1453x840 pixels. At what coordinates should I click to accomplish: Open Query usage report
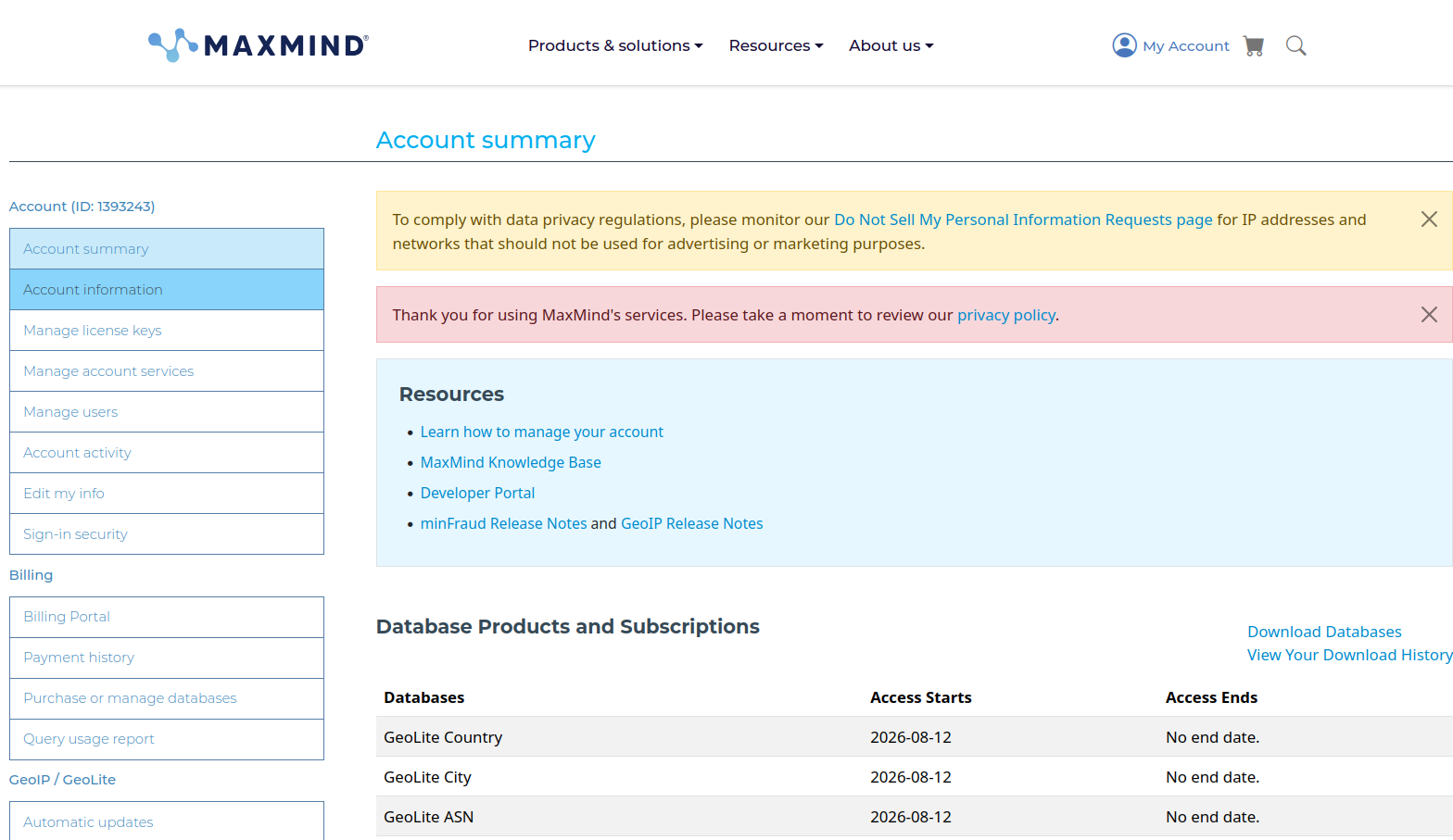[167, 739]
